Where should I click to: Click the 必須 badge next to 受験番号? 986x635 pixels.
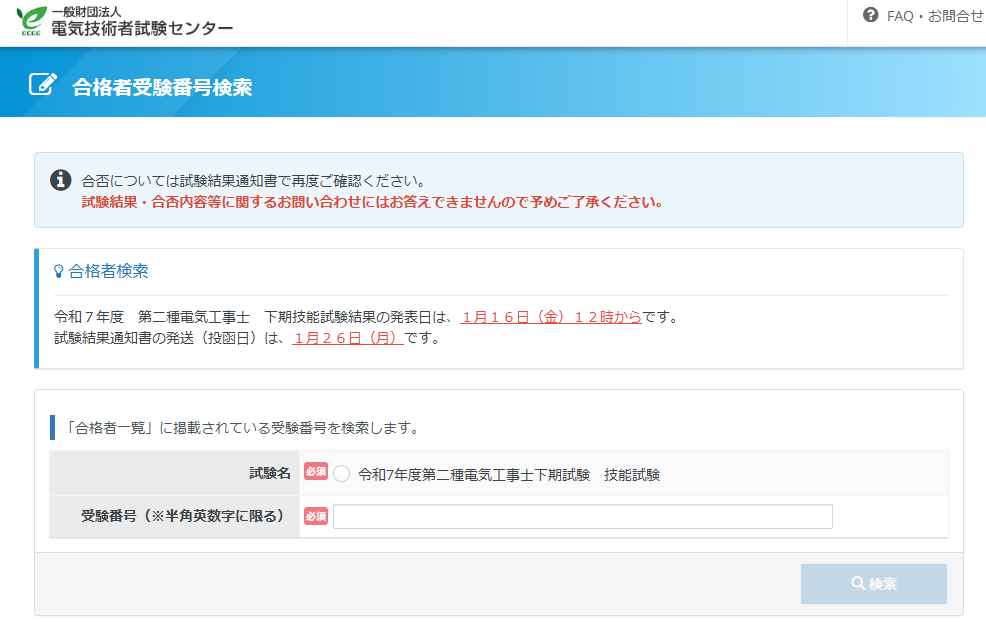tap(316, 516)
